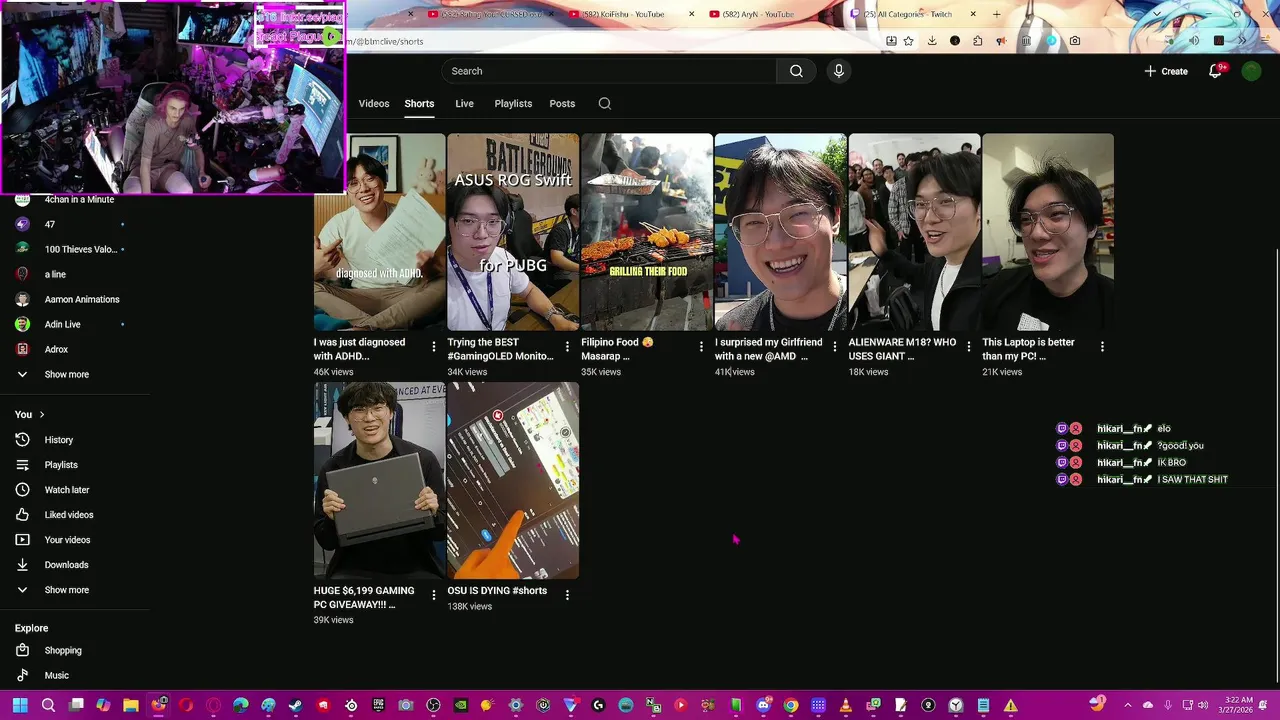Viewport: 1280px width, 720px height.
Task: Open the OSU IS DYING short thumbnail
Action: pos(513,480)
